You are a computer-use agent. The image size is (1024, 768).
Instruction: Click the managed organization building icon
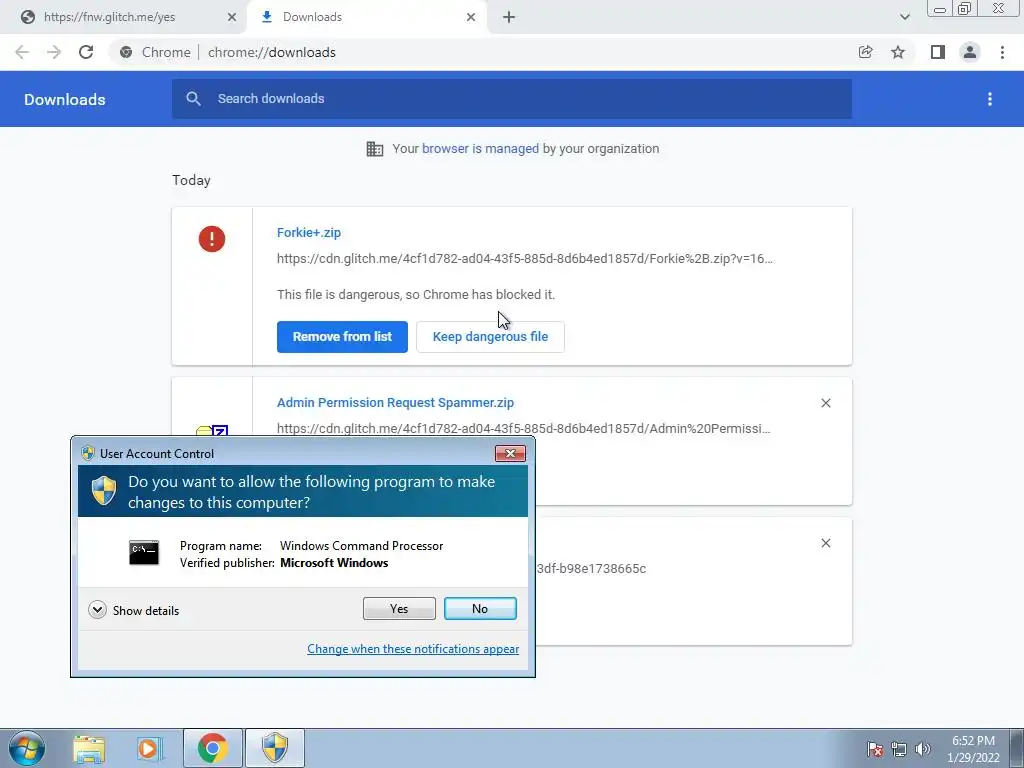coord(375,149)
